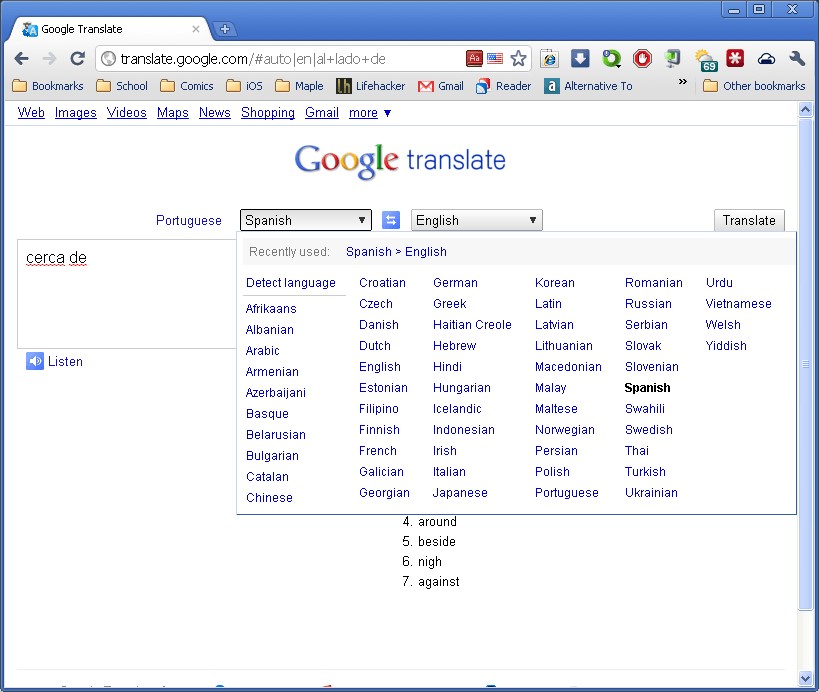Image resolution: width=819 pixels, height=692 pixels.
Task: Select Images from the top navigation bar
Action: click(x=76, y=113)
